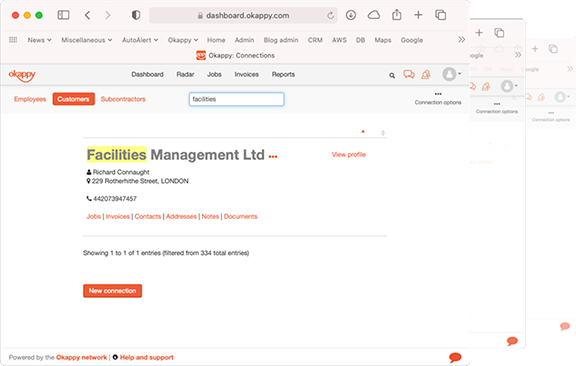Expand the AutoAlert bookmarks folder

point(140,40)
